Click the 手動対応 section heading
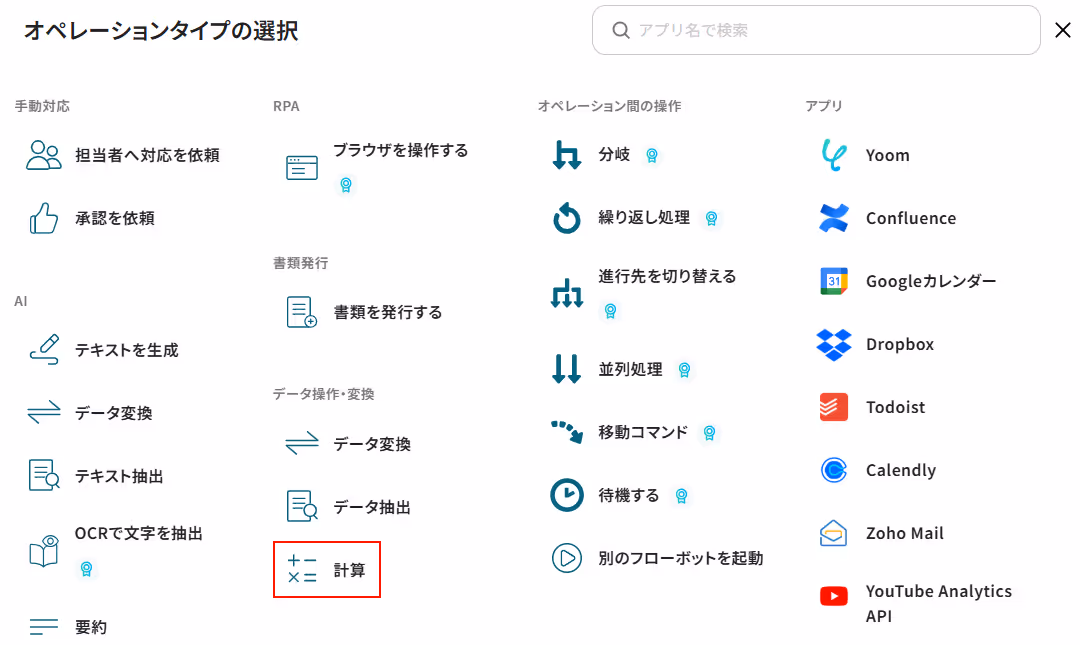1080x645 pixels. tap(42, 106)
